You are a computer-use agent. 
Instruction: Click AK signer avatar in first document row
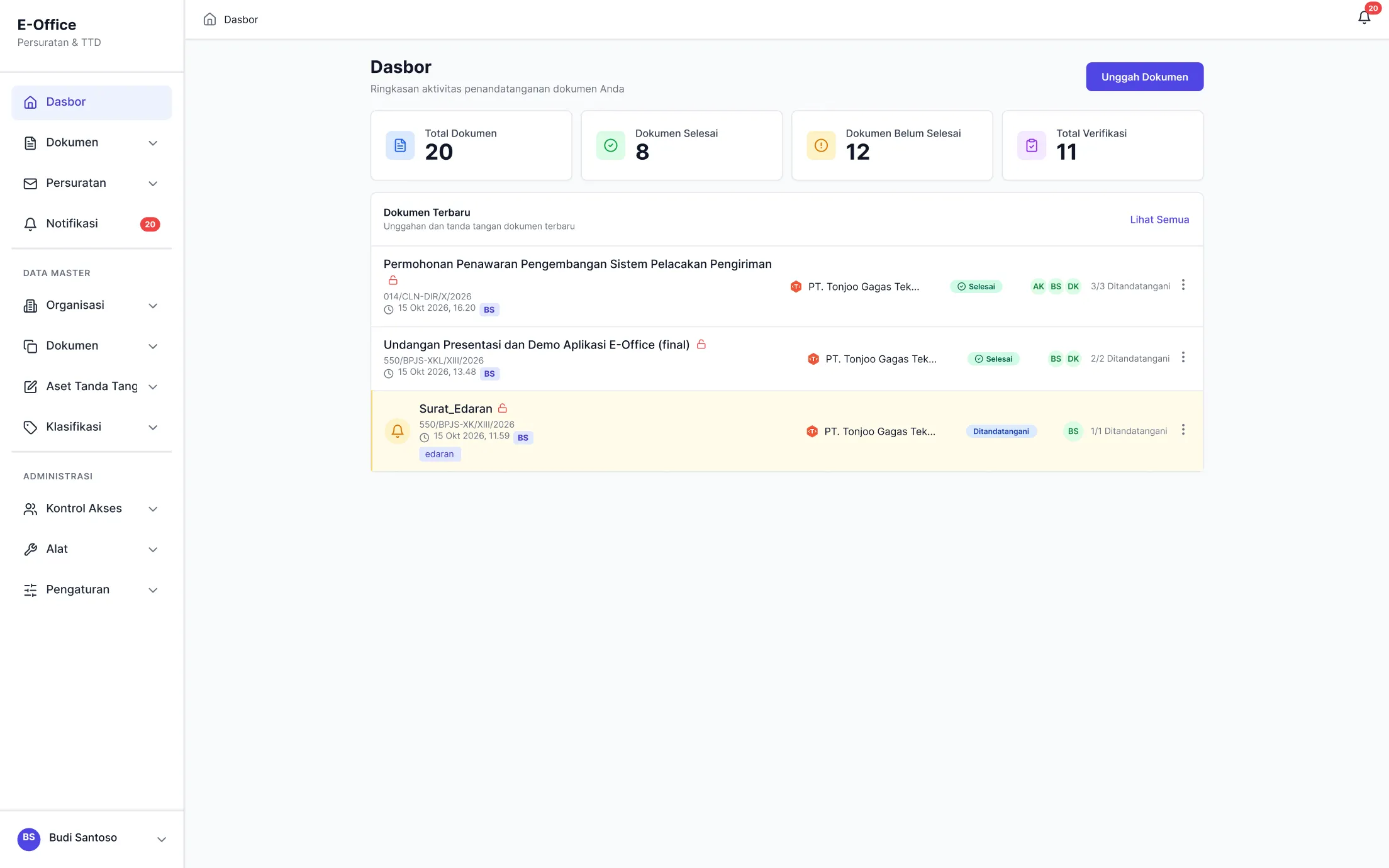[1038, 286]
